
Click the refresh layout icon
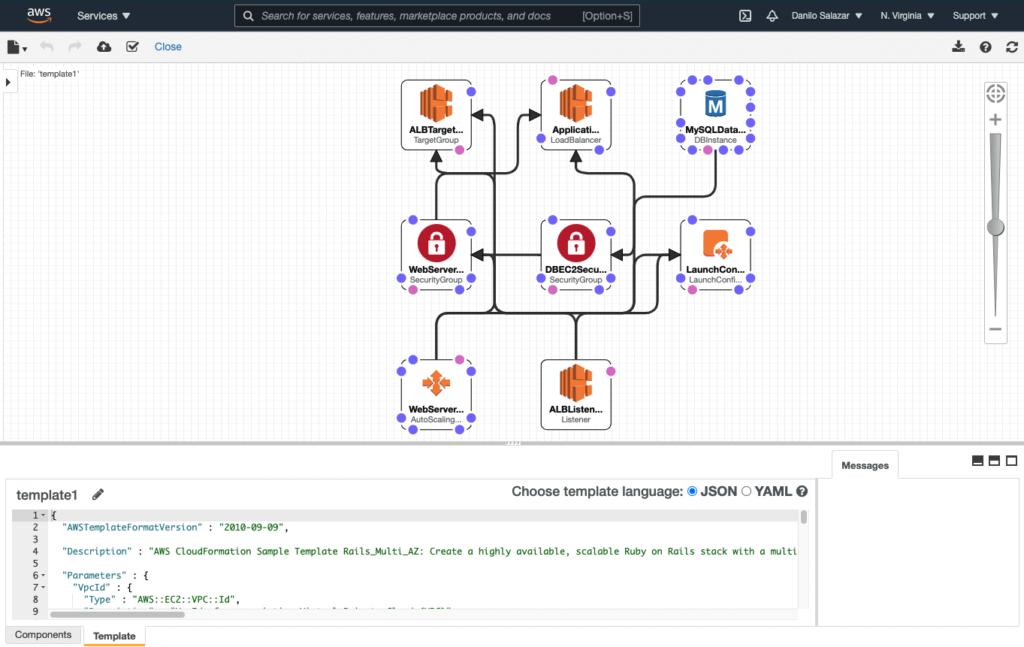click(x=1011, y=46)
